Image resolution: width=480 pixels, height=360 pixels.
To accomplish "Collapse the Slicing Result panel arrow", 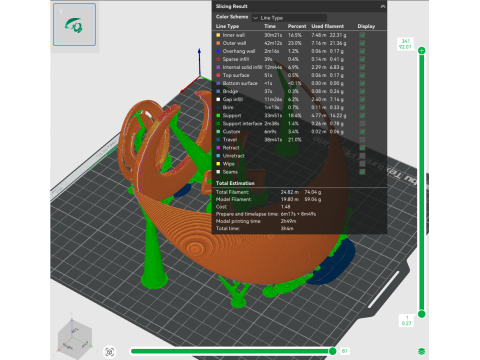I will click(383, 6).
